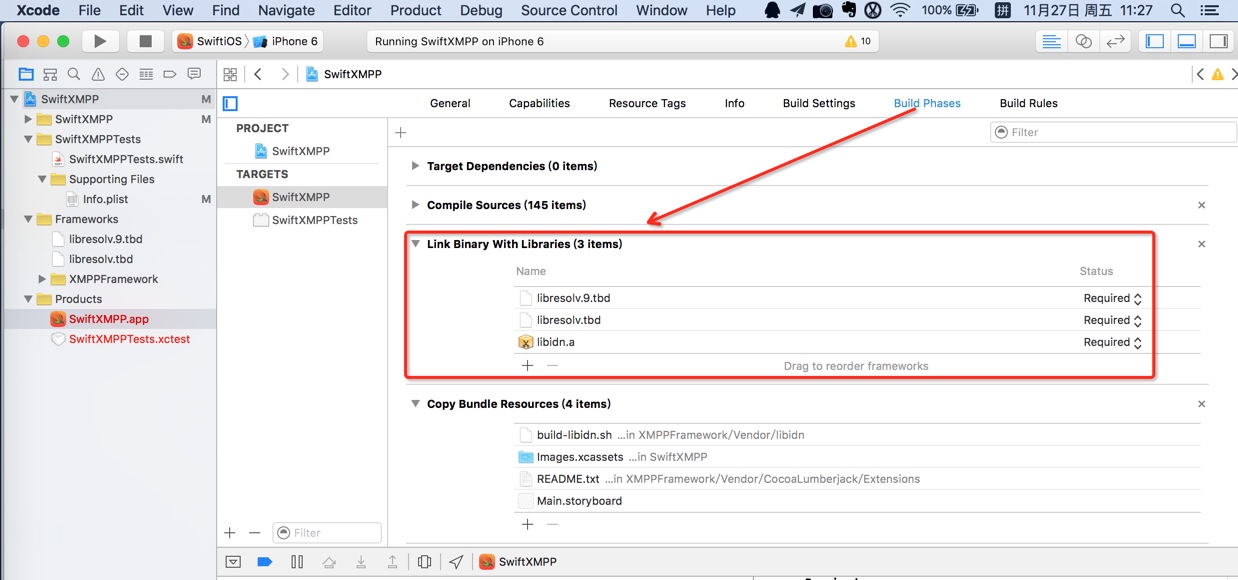1238x580 pixels.
Task: Collapse the Products group
Action: point(28,299)
